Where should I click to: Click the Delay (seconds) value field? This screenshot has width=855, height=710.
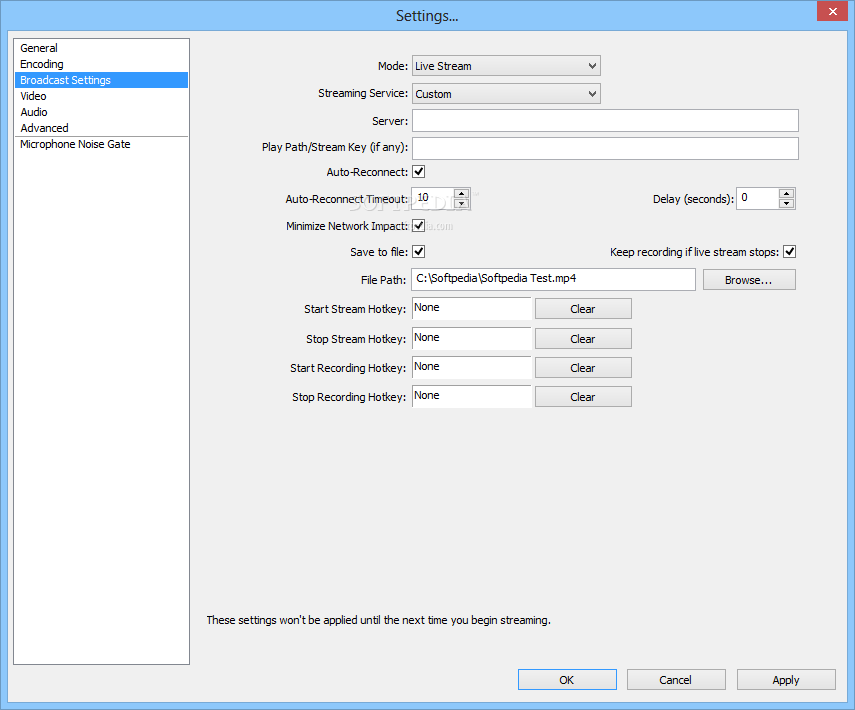click(x=757, y=198)
